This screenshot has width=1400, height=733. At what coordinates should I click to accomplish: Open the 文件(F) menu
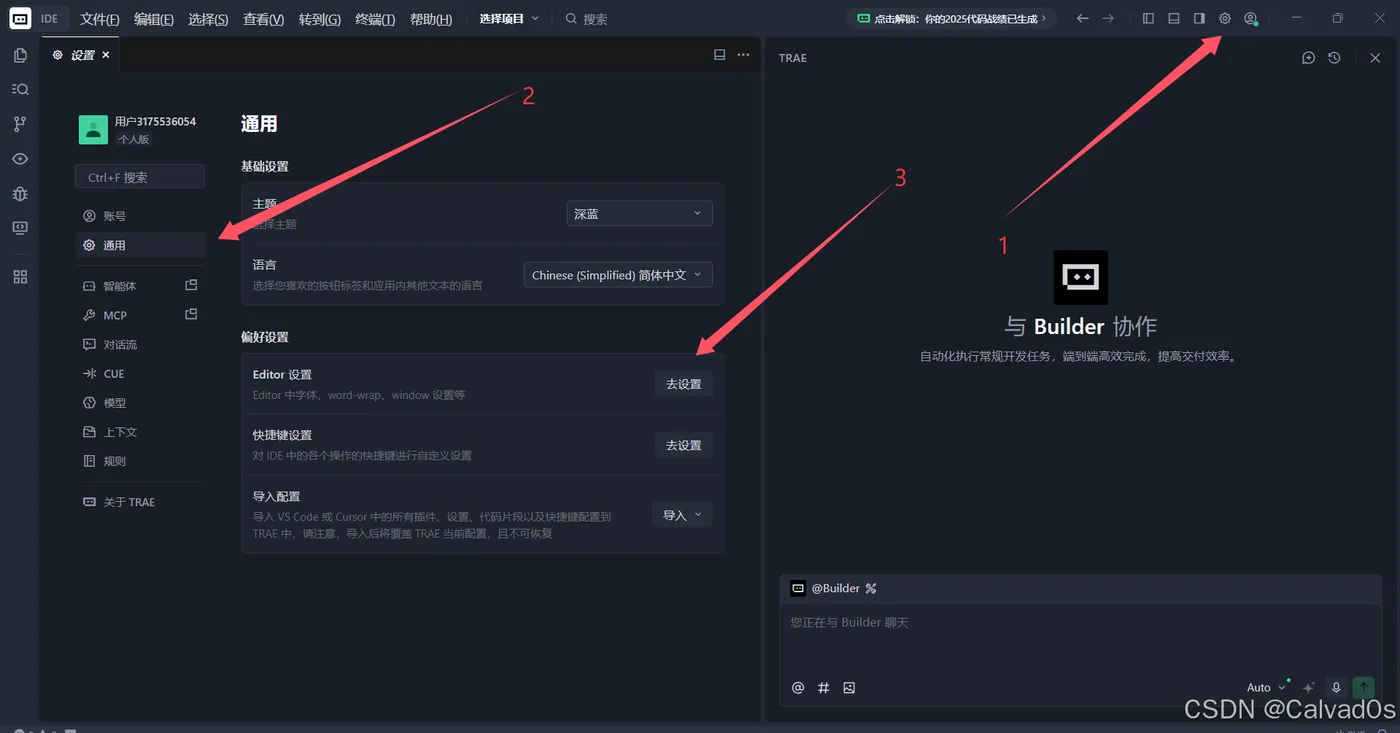coord(99,19)
